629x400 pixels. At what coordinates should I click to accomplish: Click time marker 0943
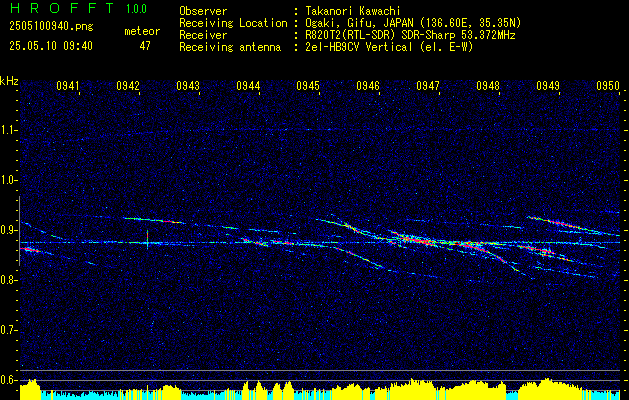(188, 86)
